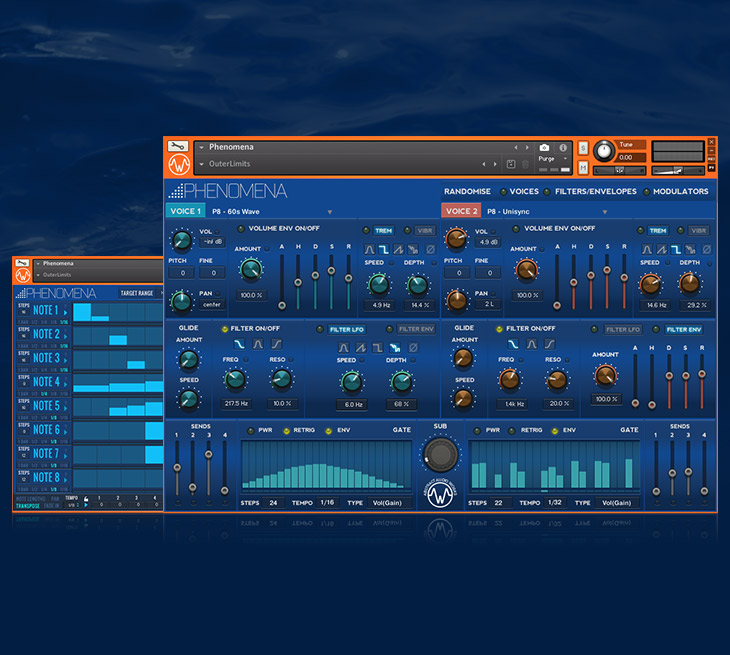
Task: Select square waveform for Voice 1 tremolo LFO
Action: click(x=384, y=249)
